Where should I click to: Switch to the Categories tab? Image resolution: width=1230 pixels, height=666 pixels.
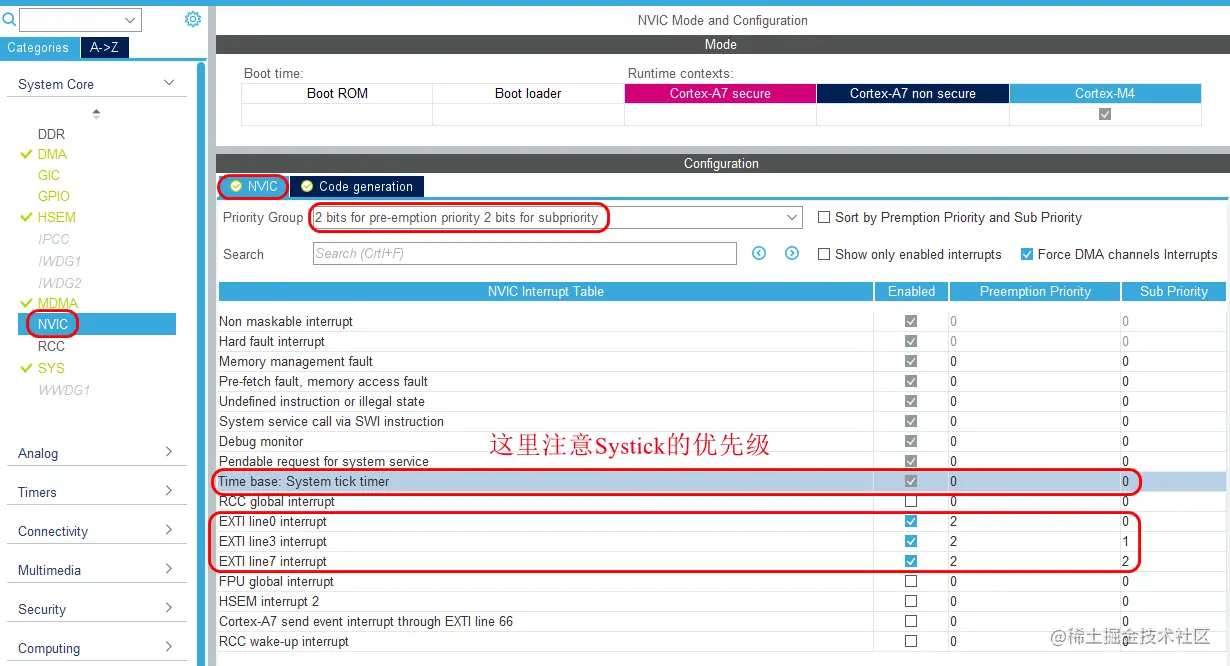[39, 47]
